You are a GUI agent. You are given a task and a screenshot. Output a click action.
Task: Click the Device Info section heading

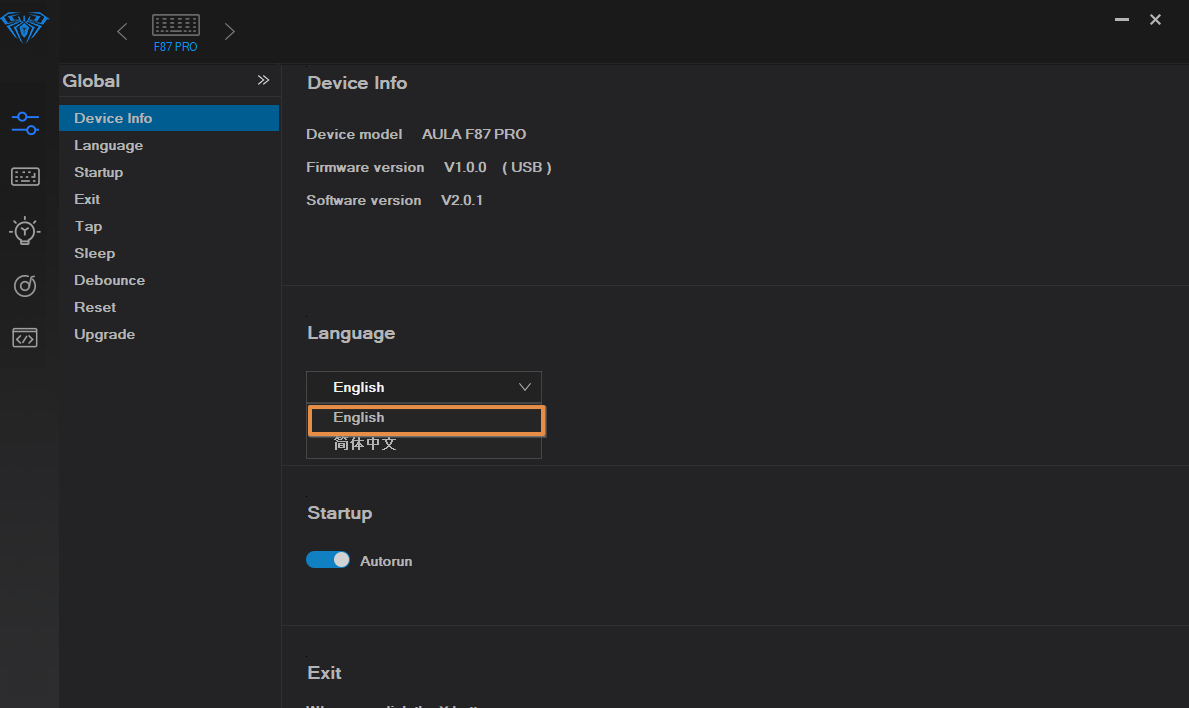[x=357, y=83]
